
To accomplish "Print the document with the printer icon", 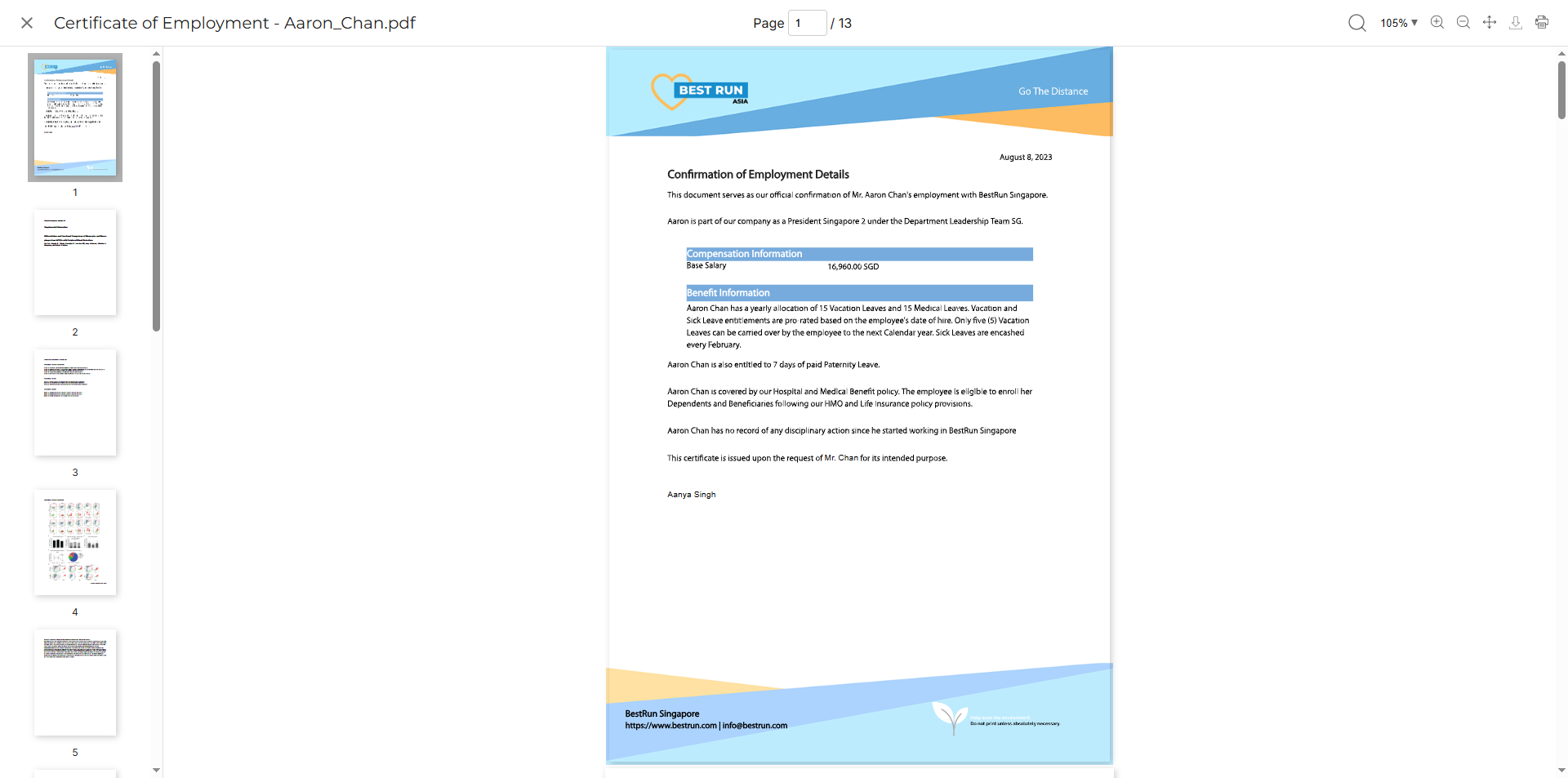I will 1542,23.
